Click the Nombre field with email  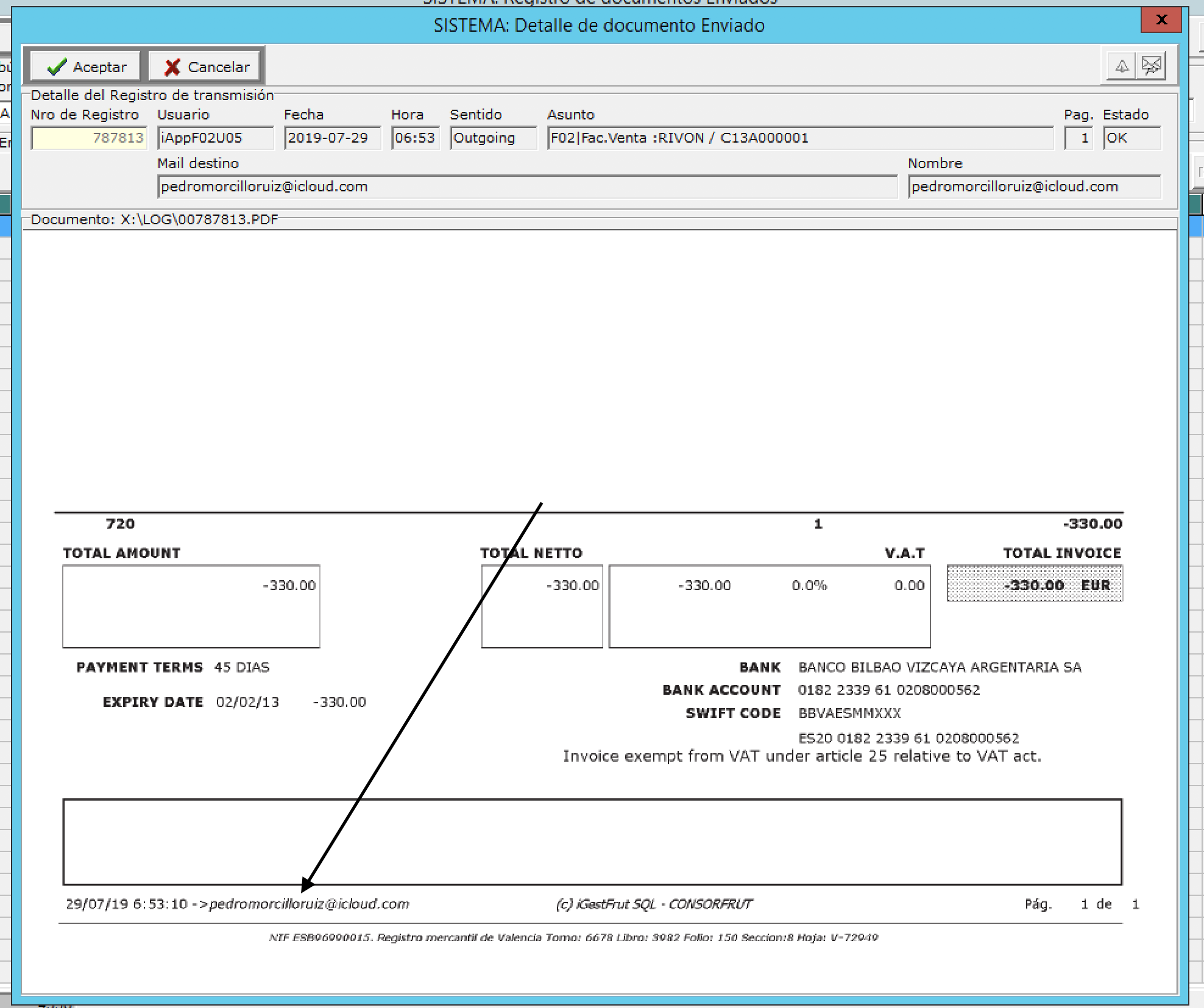1034,187
